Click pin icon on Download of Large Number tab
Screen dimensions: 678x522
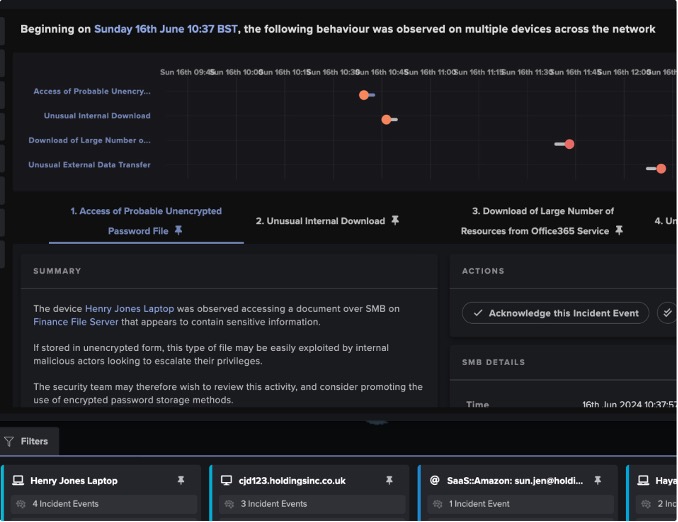coord(619,231)
